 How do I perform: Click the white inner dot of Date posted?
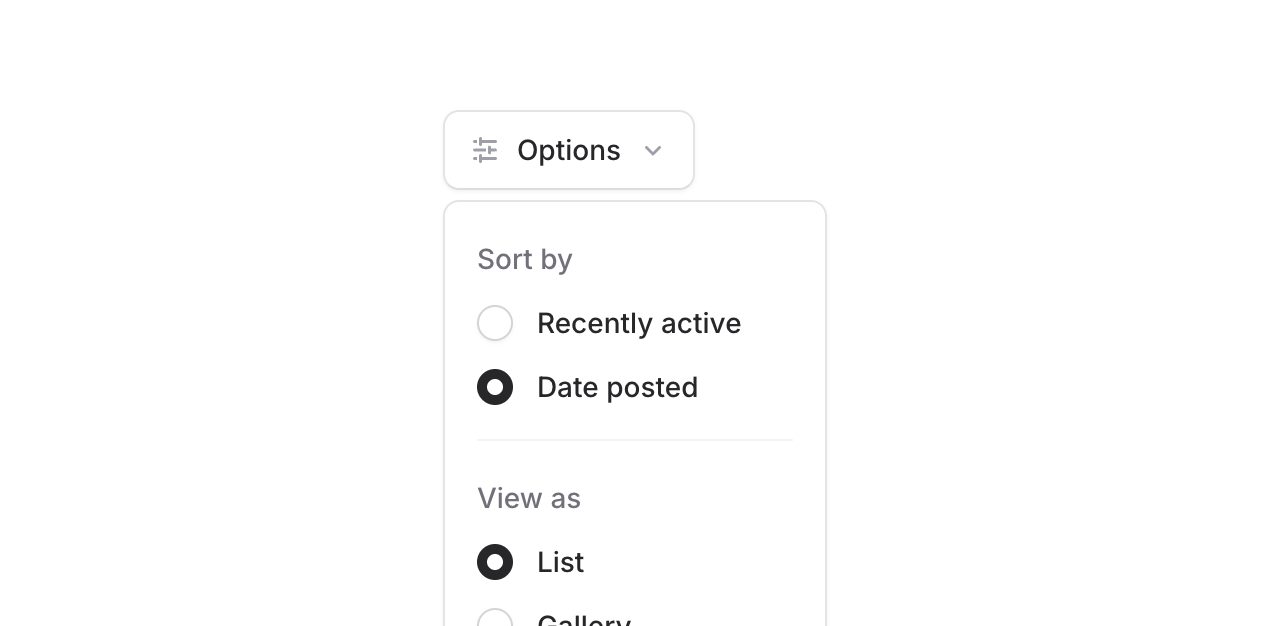[495, 387]
